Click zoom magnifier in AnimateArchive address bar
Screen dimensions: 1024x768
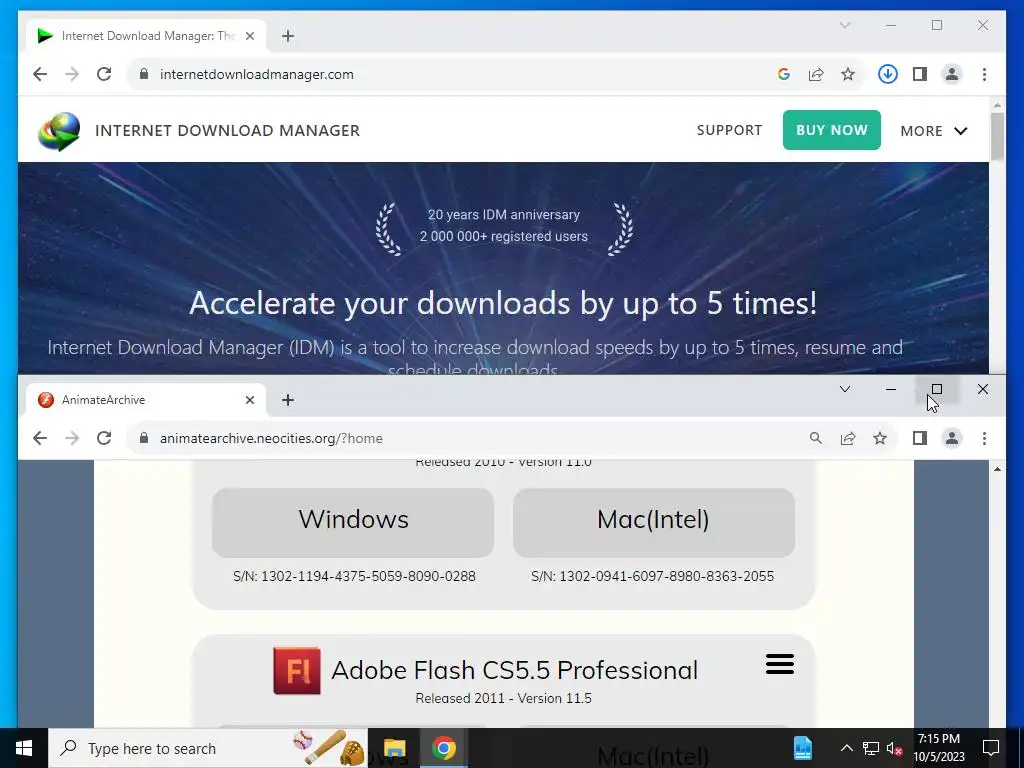coord(816,438)
